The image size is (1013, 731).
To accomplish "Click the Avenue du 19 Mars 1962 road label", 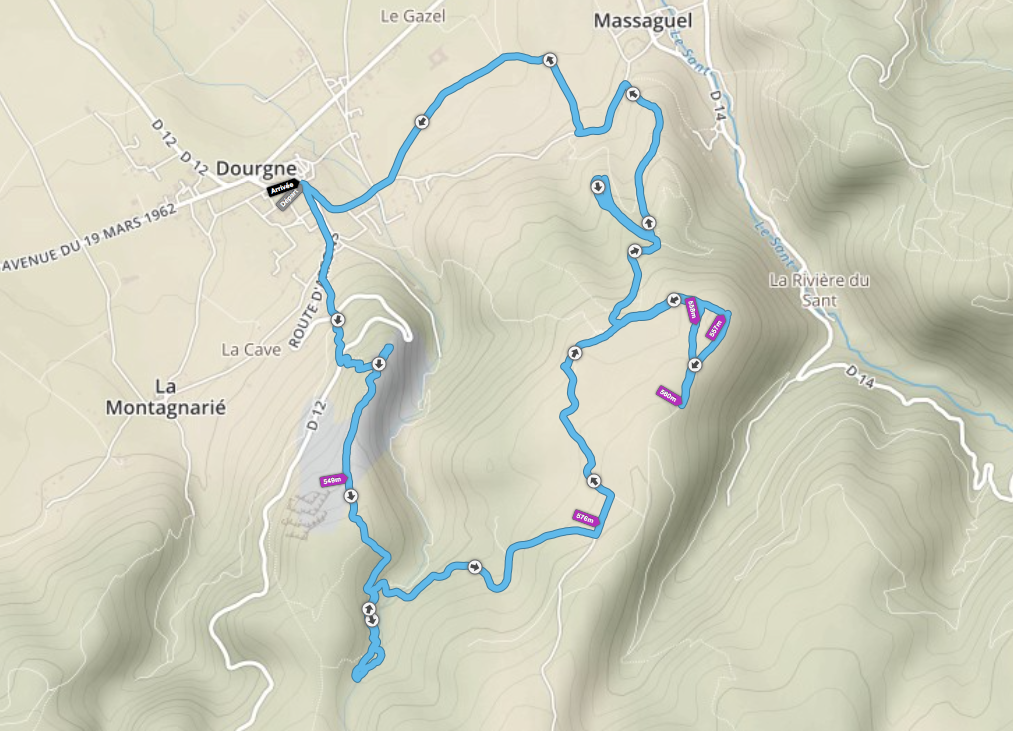I will [x=89, y=238].
